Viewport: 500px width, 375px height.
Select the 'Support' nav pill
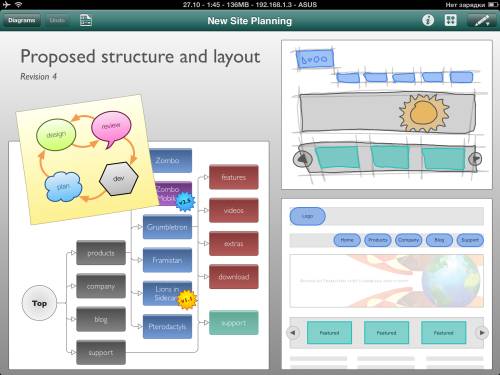pos(470,240)
